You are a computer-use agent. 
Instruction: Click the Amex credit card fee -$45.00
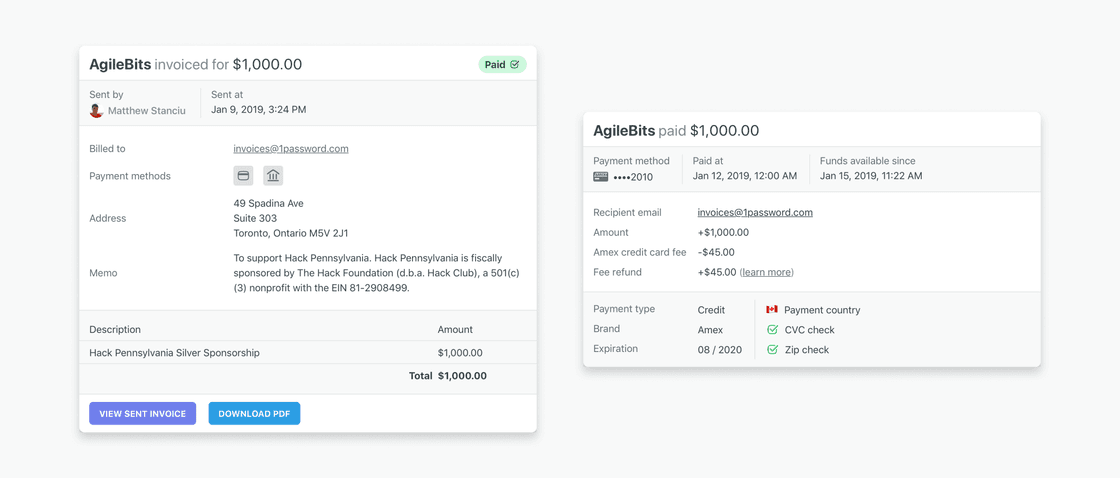click(716, 252)
